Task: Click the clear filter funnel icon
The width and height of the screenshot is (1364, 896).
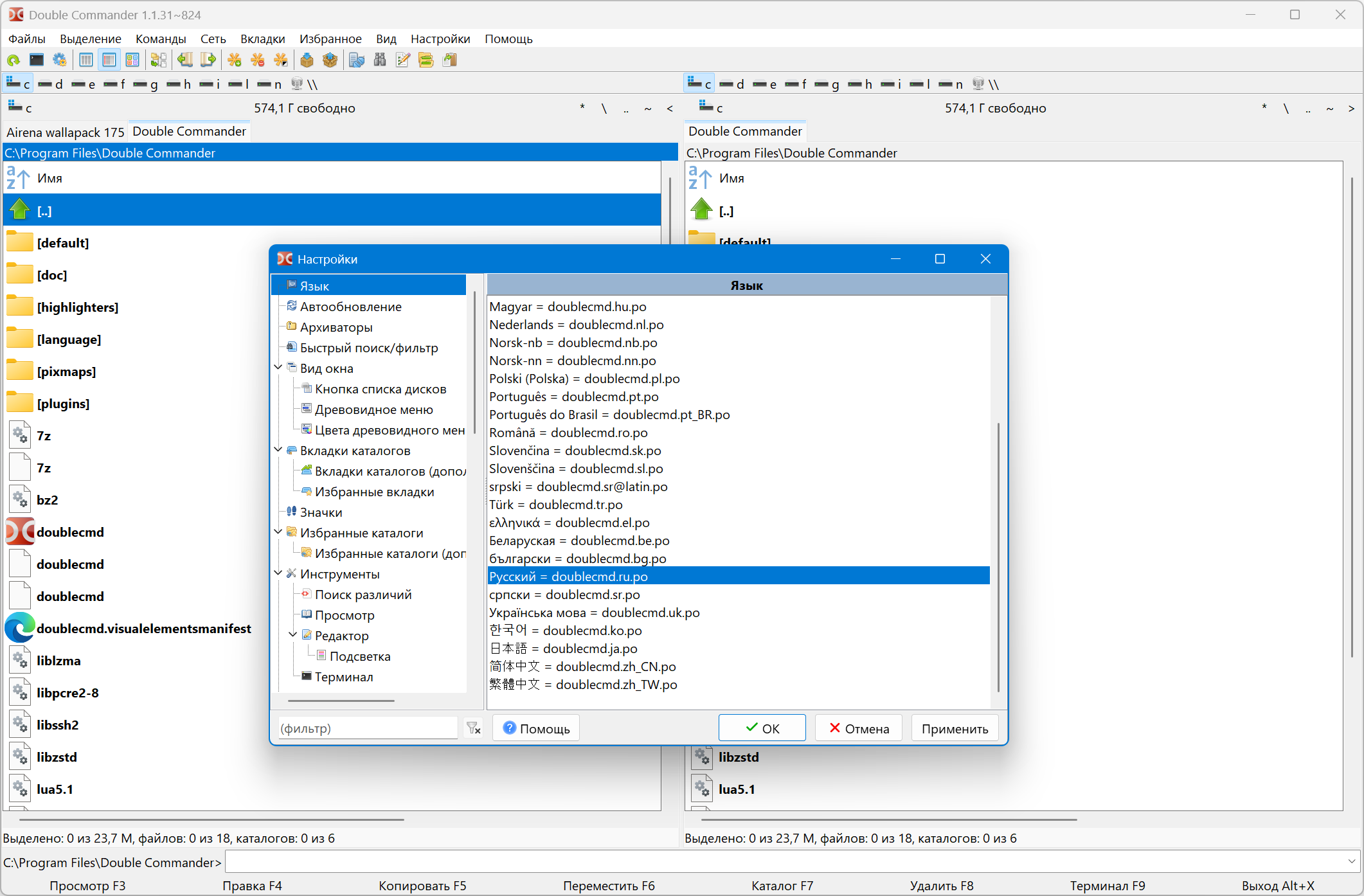Action: pyautogui.click(x=474, y=728)
